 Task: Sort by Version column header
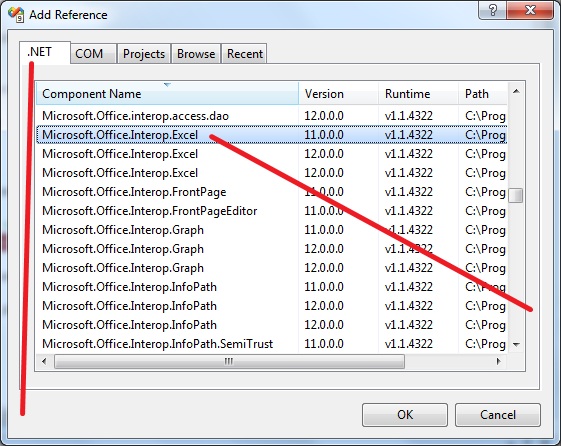338,94
